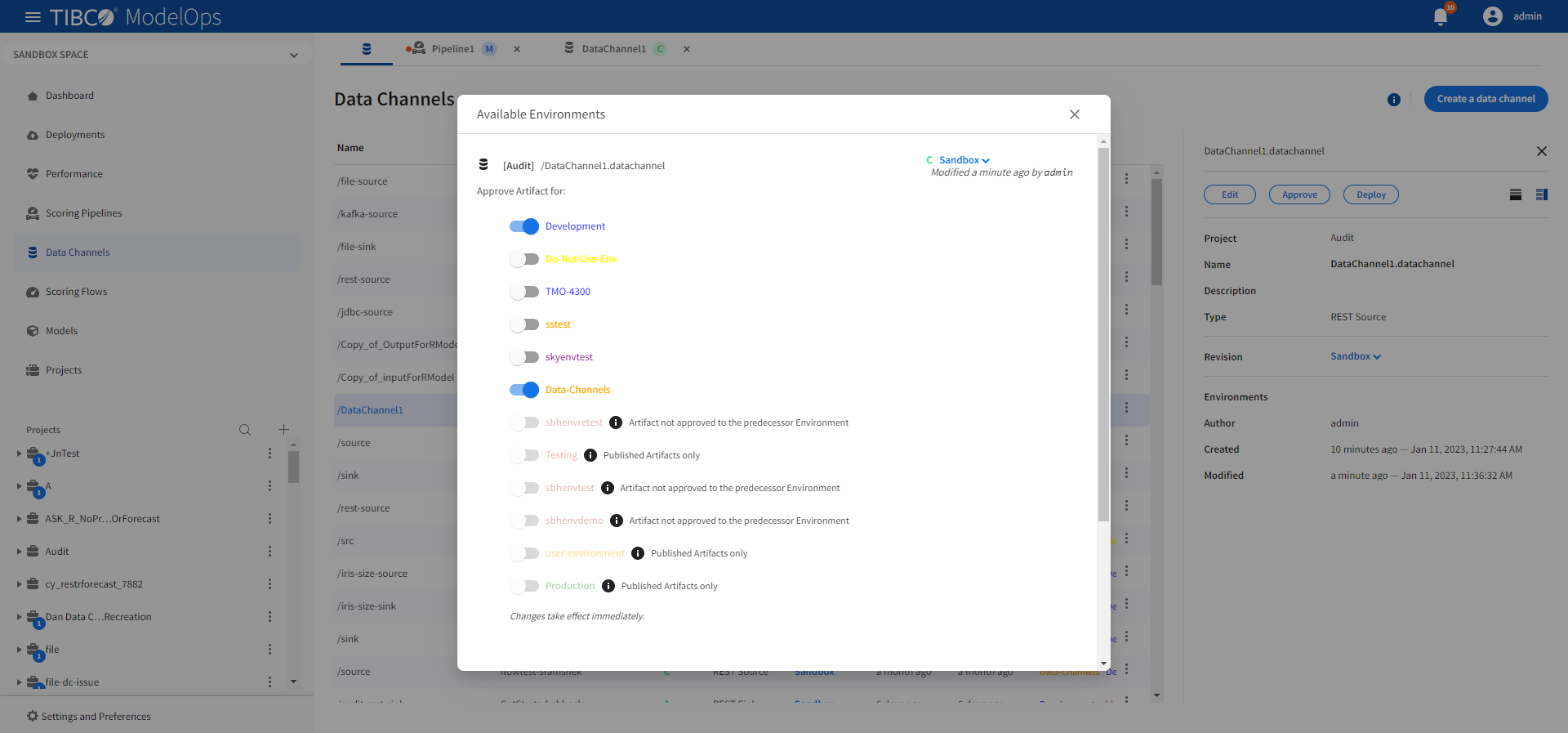Viewport: 1568px width, 733px height.
Task: Click the Available Environments dialog scrollbar
Action: point(1103,335)
